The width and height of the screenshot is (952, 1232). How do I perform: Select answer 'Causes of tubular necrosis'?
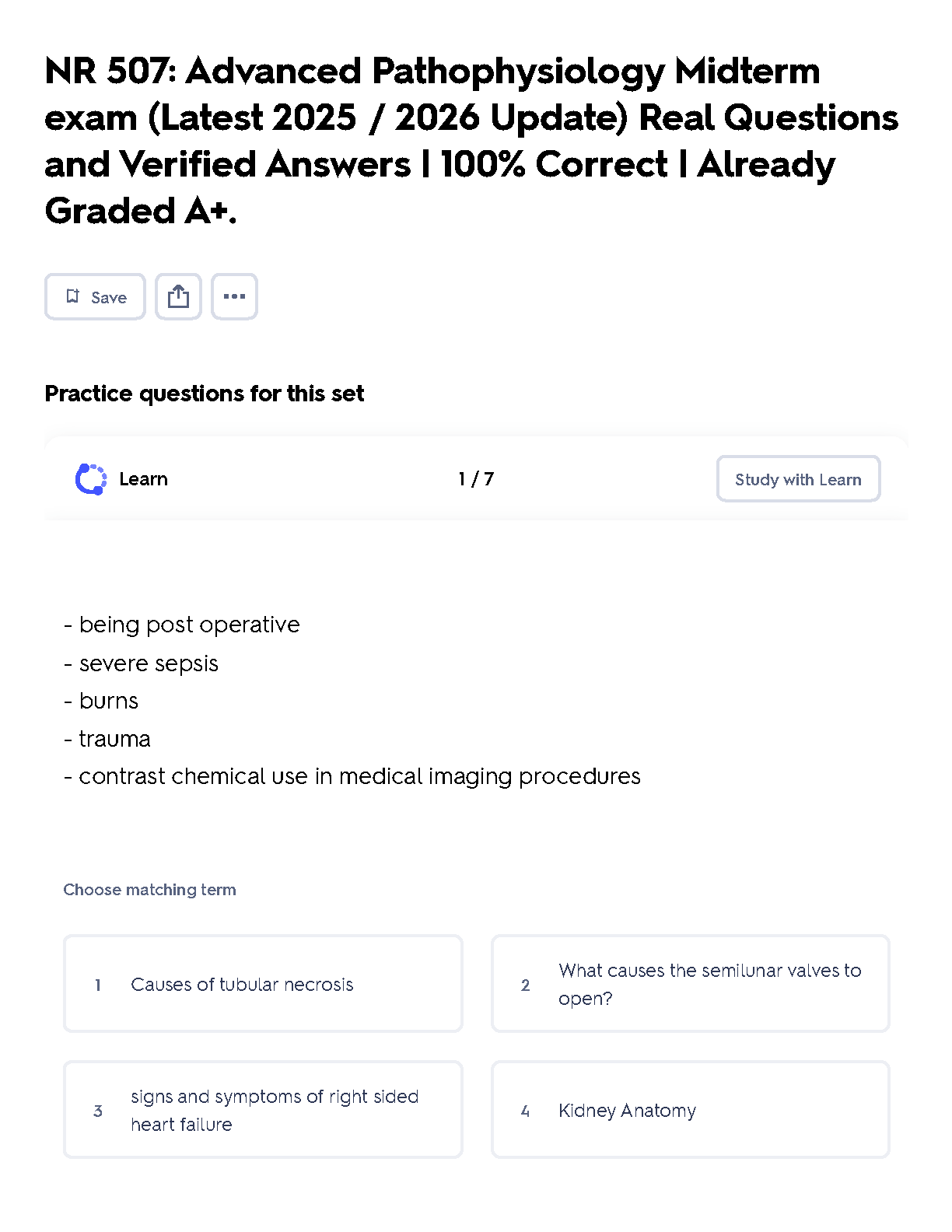(263, 984)
